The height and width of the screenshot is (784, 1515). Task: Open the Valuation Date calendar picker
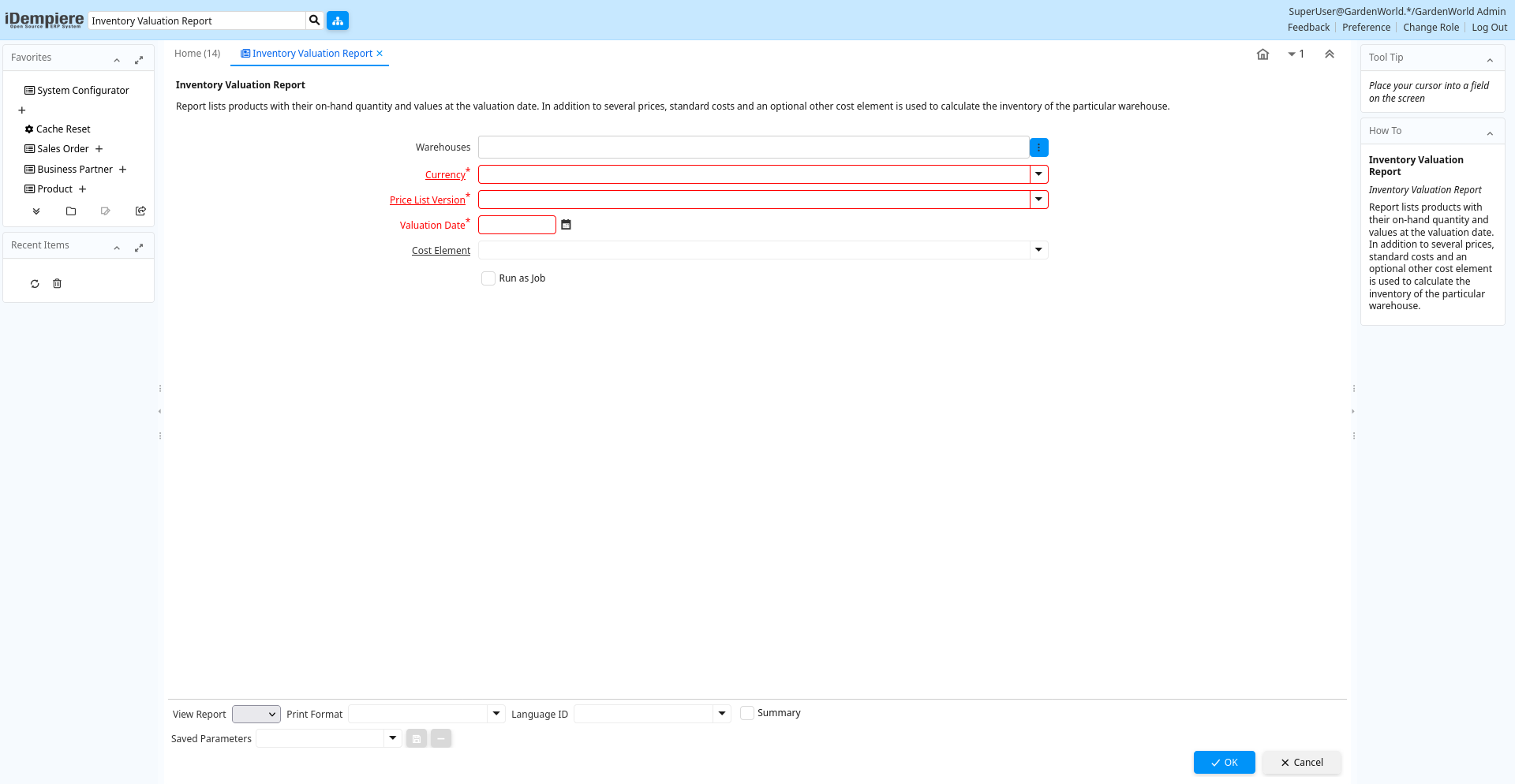click(566, 225)
